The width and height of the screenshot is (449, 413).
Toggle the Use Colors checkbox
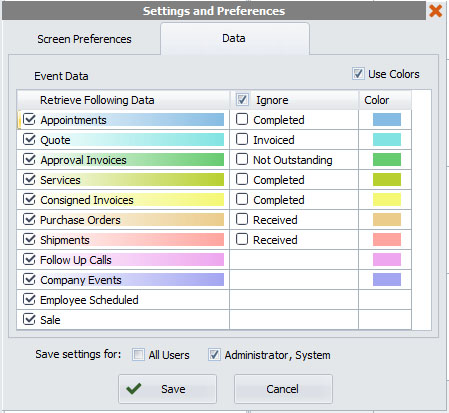[358, 73]
